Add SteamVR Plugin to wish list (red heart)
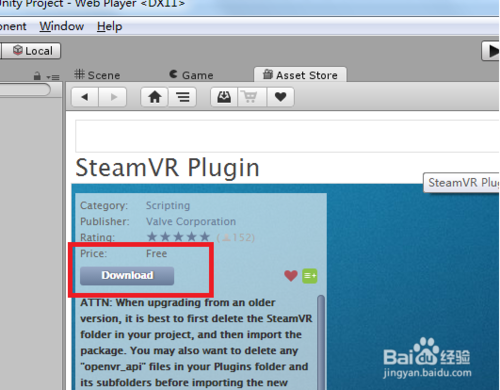Image resolution: width=500 pixels, height=390 pixels. click(x=291, y=276)
